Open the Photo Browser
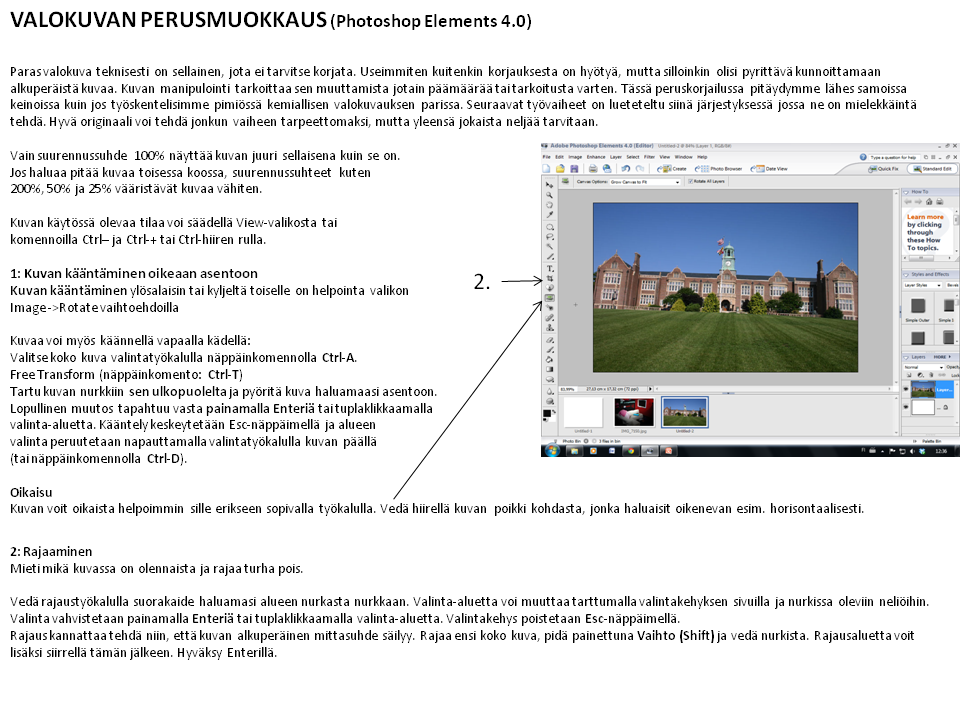Viewport: 960px width, 720px height. 718,168
